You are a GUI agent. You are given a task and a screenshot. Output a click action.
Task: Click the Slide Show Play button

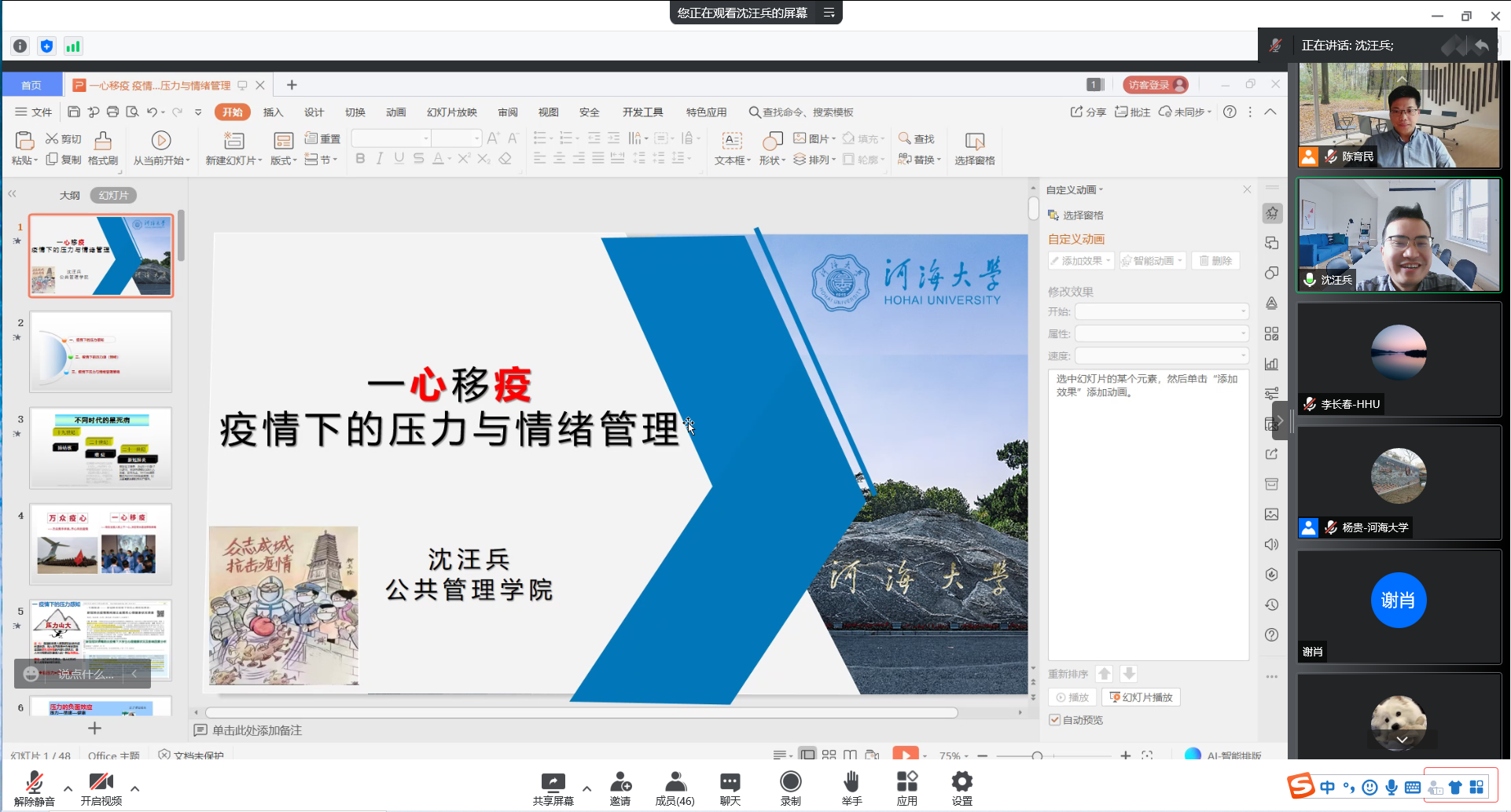click(1142, 697)
